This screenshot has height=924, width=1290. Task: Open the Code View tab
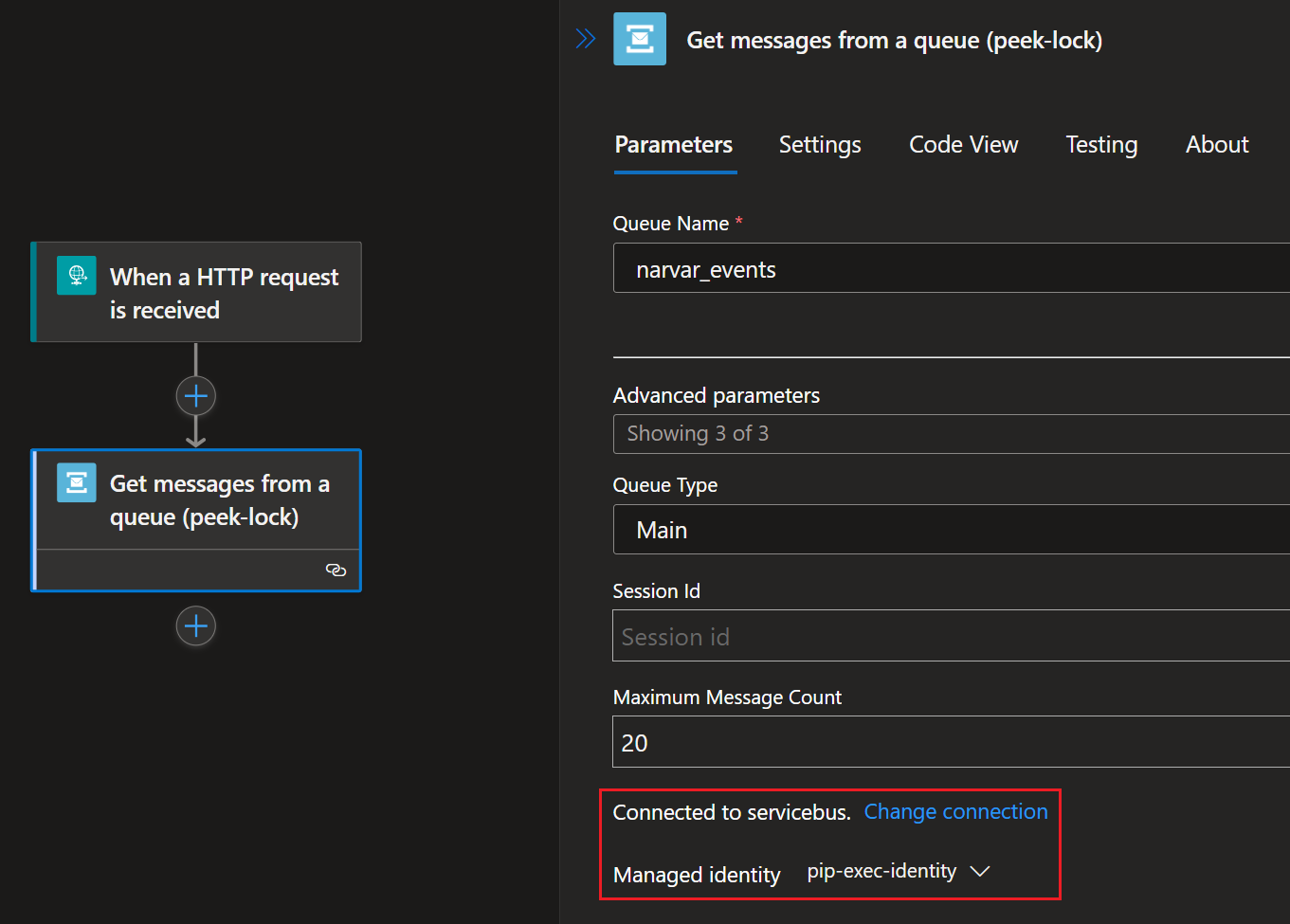963,145
